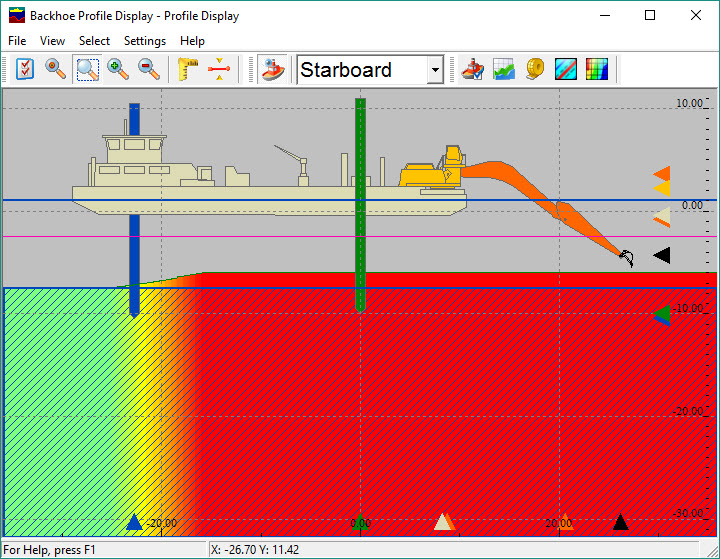The width and height of the screenshot is (720, 559).
Task: Open the Select menu
Action: coord(95,41)
